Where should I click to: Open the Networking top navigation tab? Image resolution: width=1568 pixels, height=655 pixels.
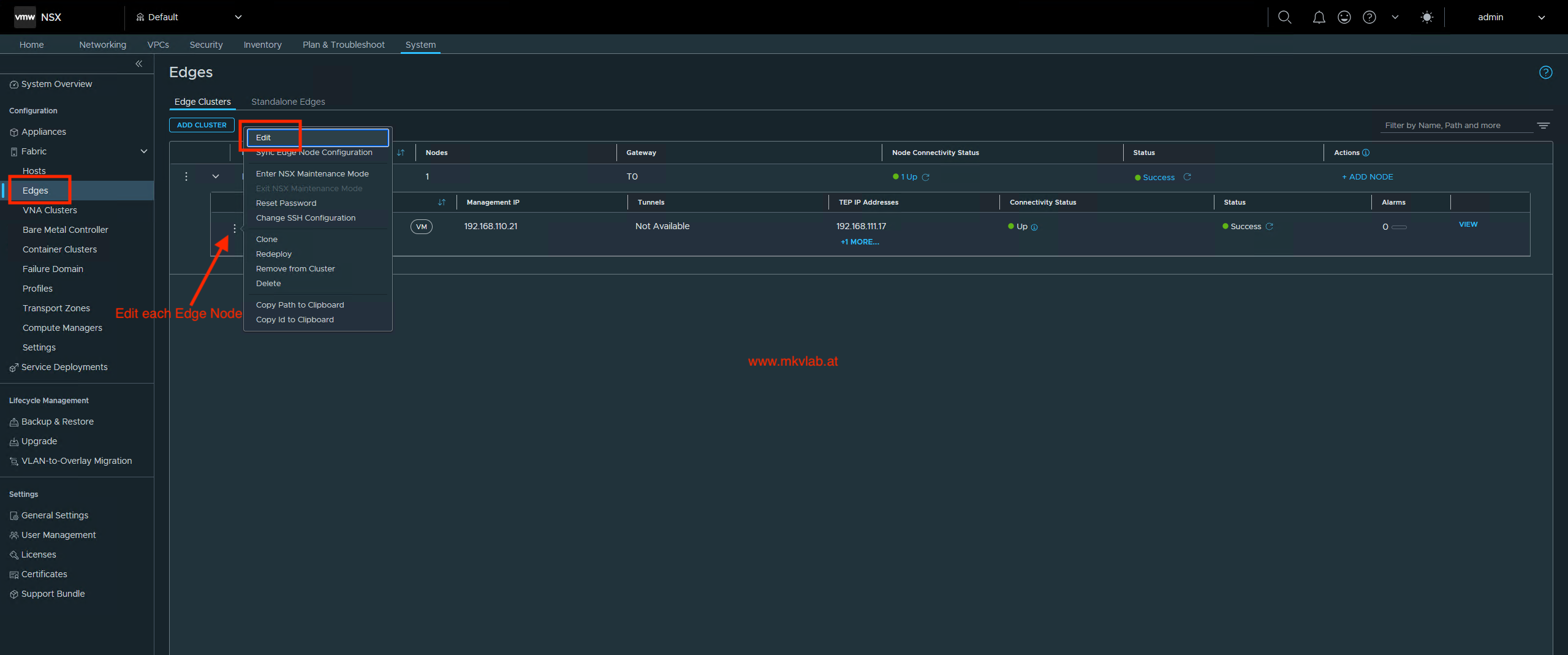tap(102, 45)
